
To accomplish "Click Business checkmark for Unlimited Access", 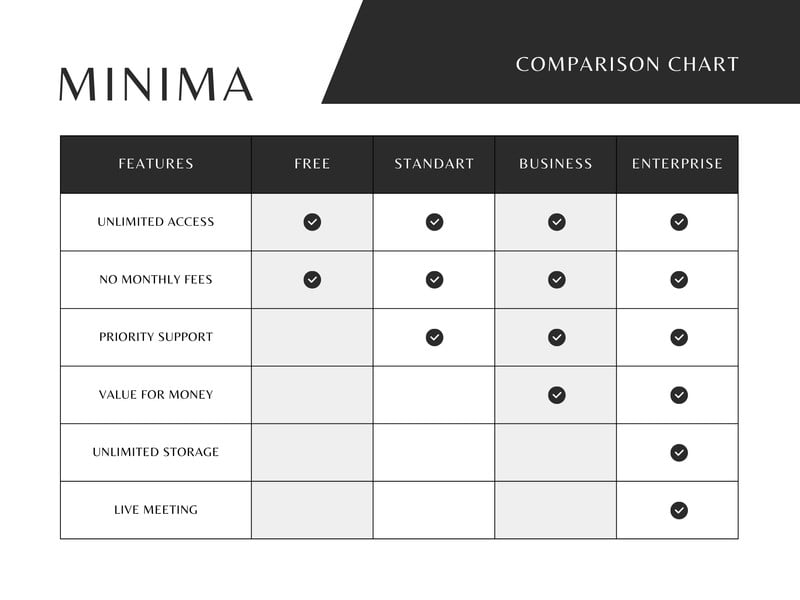I will pyautogui.click(x=556, y=222).
